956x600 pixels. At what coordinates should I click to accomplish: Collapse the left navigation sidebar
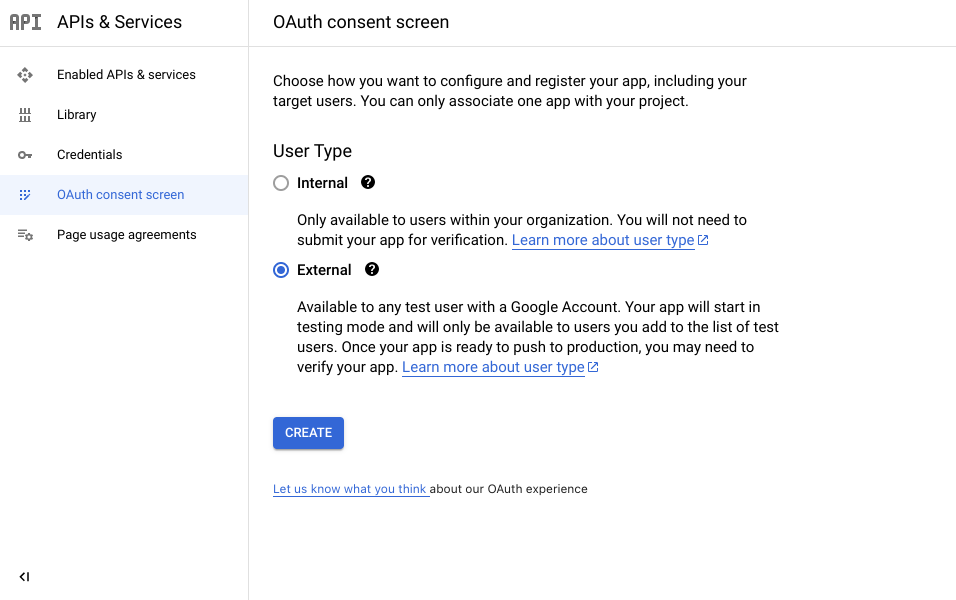24,577
